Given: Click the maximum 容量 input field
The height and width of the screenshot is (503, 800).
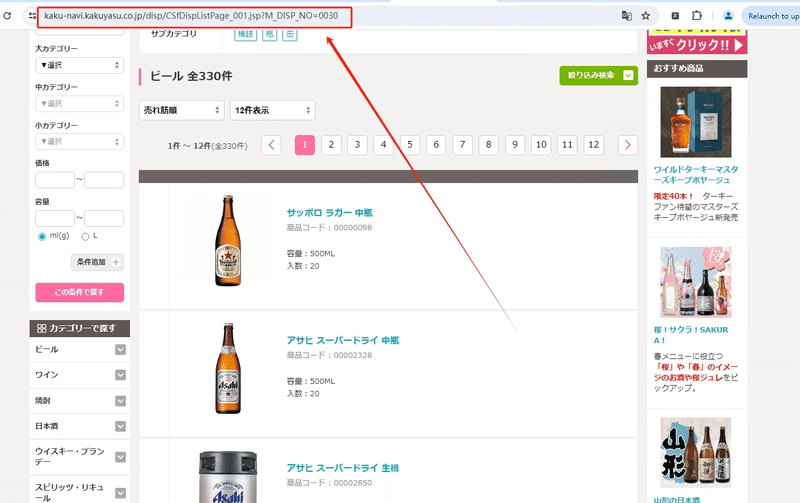Looking at the screenshot, I should 104,218.
